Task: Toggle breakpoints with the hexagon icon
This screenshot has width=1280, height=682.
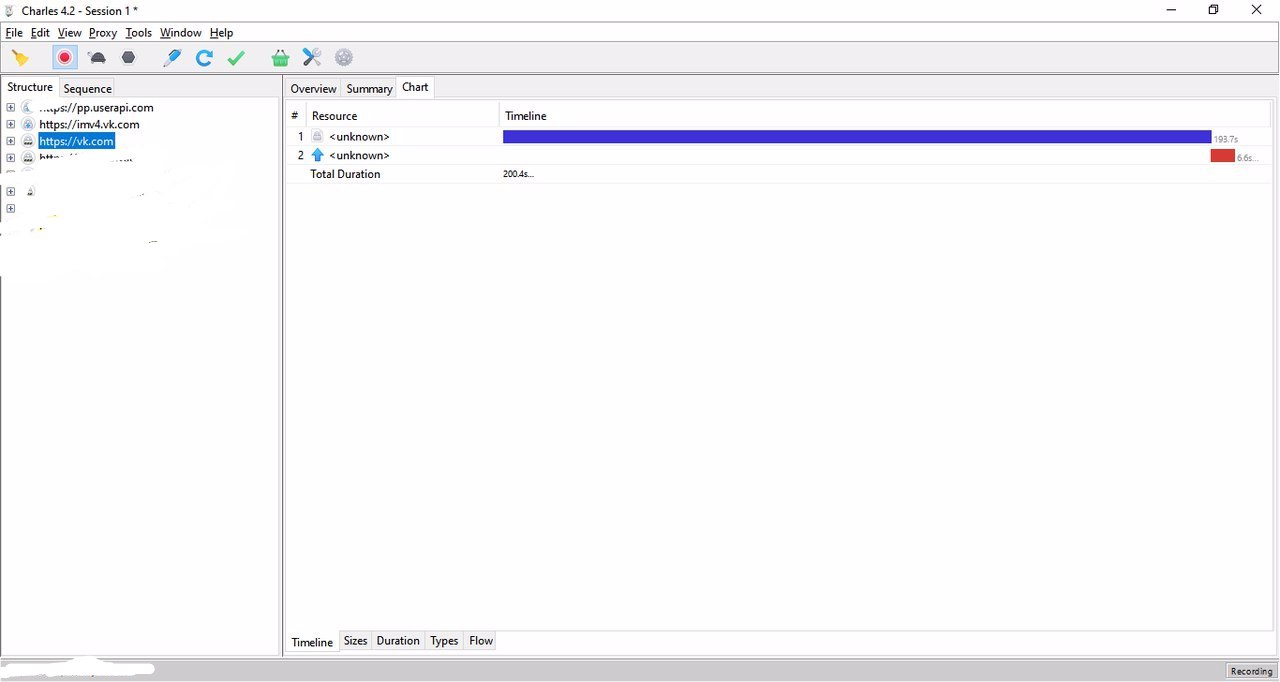Action: coord(128,58)
